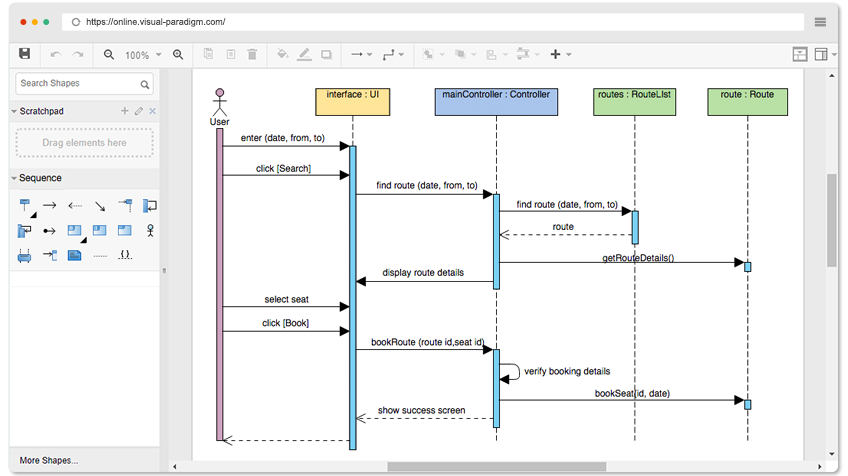This screenshot has height=476, width=848.
Task: Click the scroll right arrow
Action: (819, 466)
